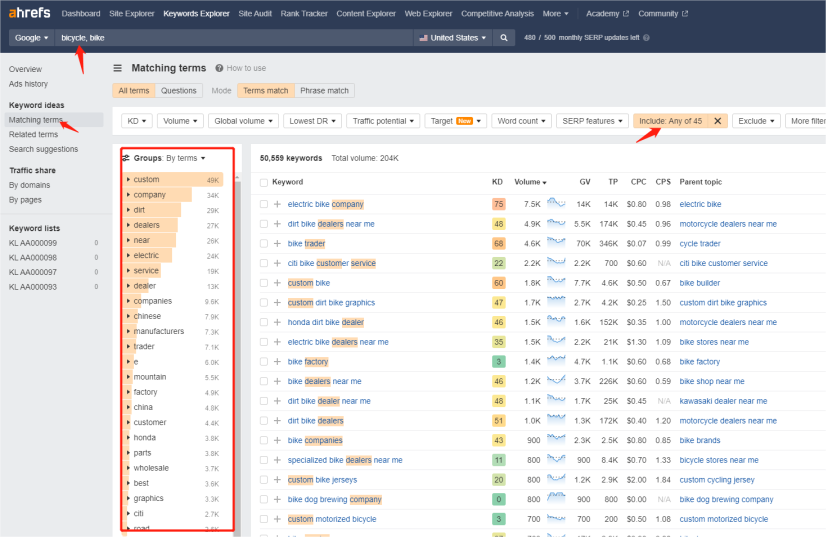Check the custom bike row
This screenshot has width=826, height=537.
[264, 283]
